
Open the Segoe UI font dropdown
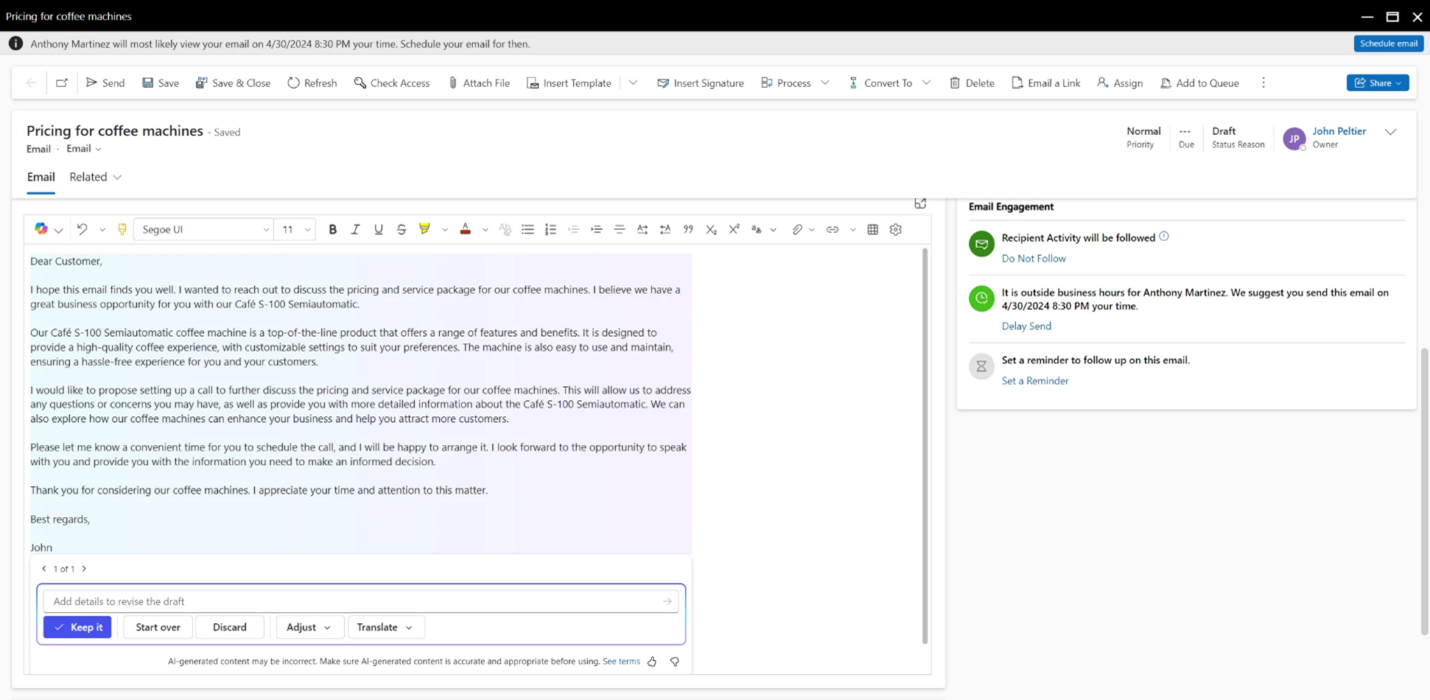(204, 230)
